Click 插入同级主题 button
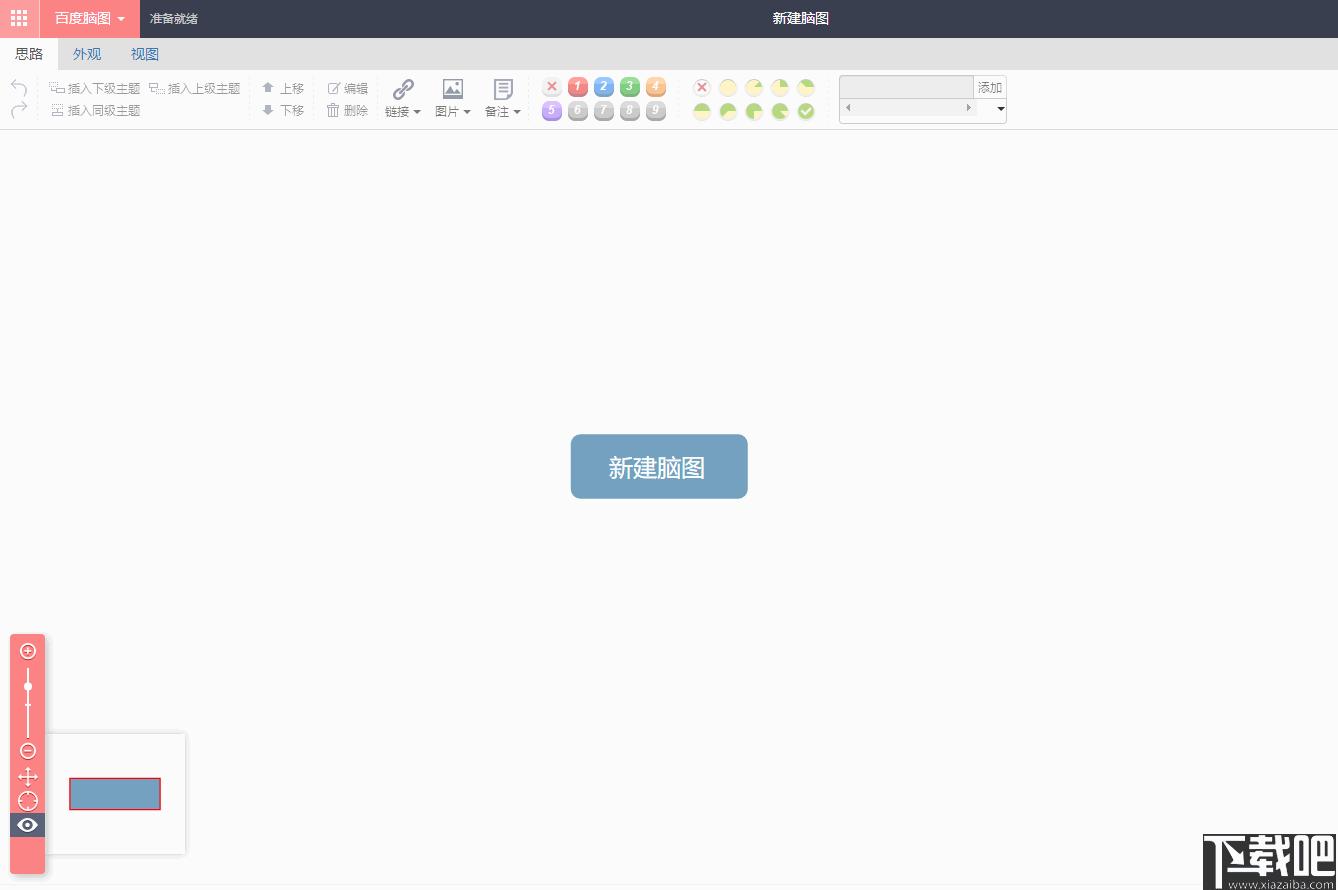The width and height of the screenshot is (1338, 890). click(95, 110)
